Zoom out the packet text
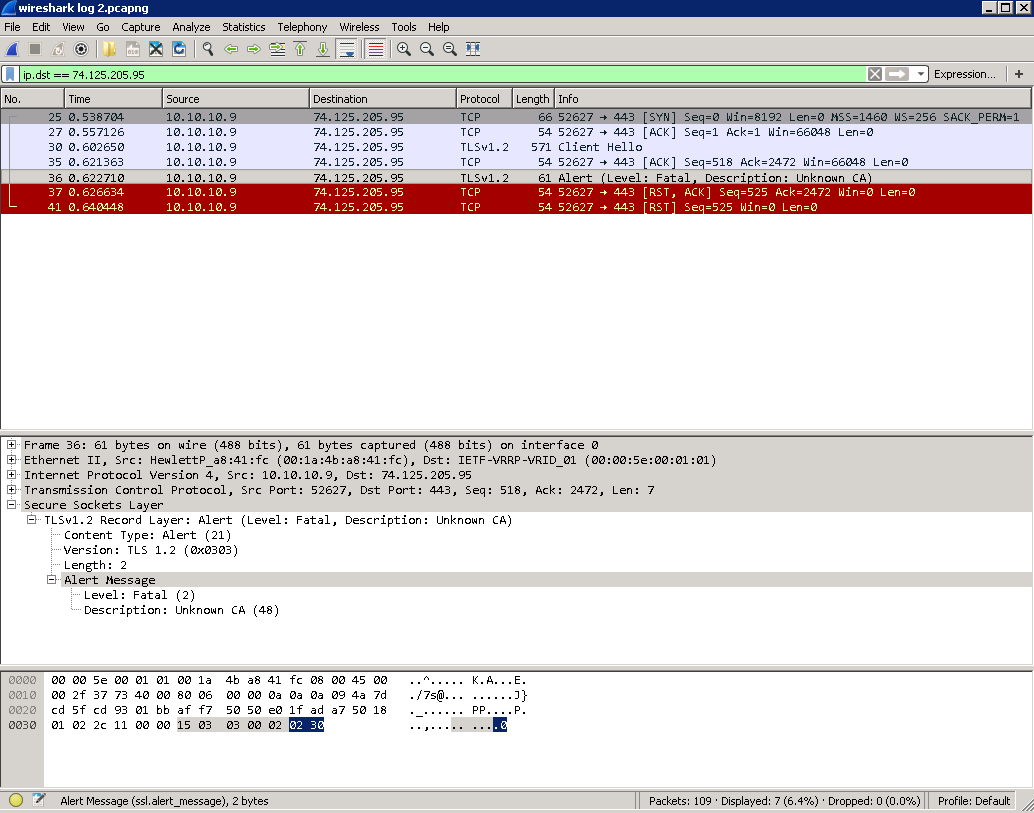Image resolution: width=1034 pixels, height=813 pixels. (x=427, y=49)
